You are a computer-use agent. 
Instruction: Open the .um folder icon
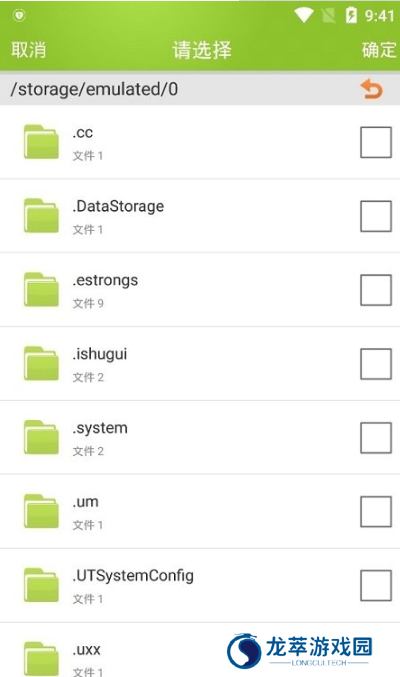(41, 511)
